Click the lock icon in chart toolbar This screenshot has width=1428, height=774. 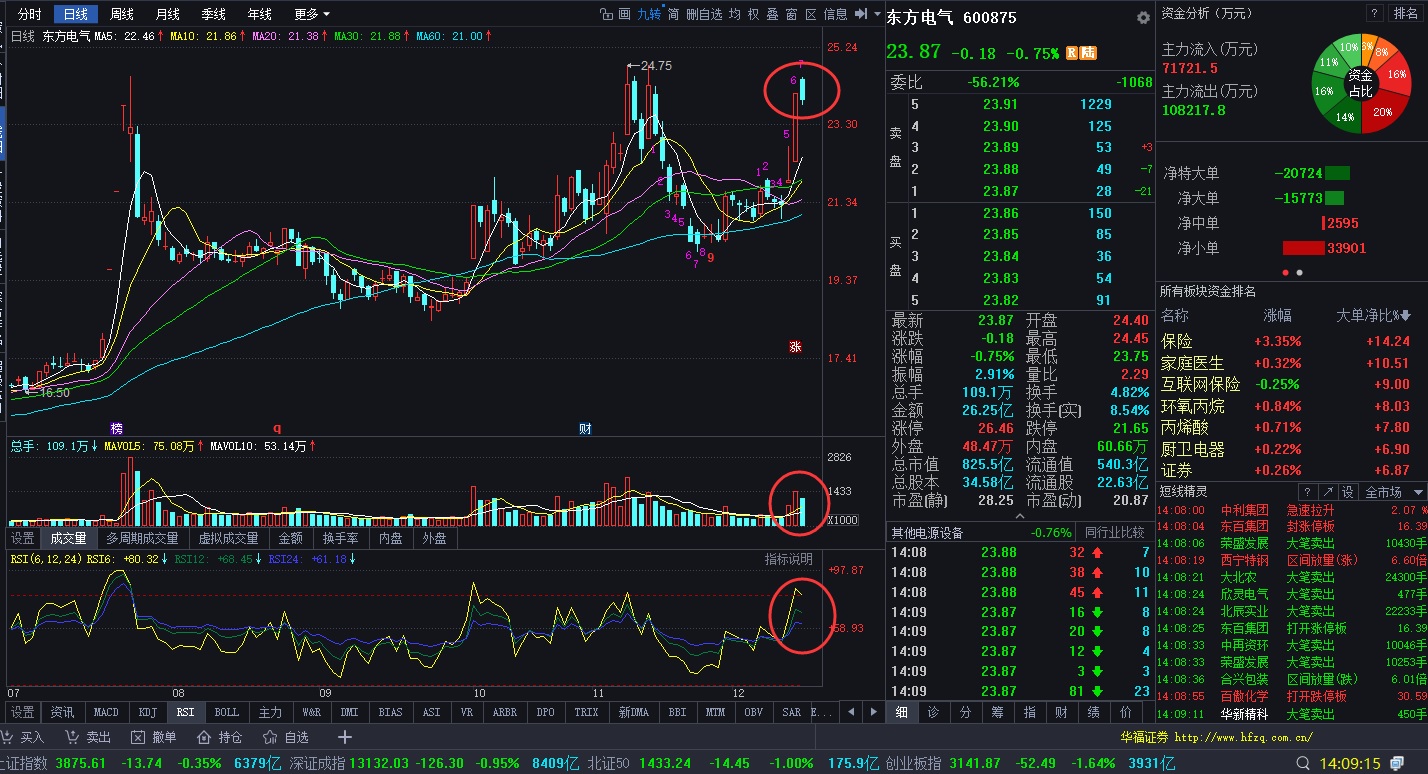click(605, 14)
